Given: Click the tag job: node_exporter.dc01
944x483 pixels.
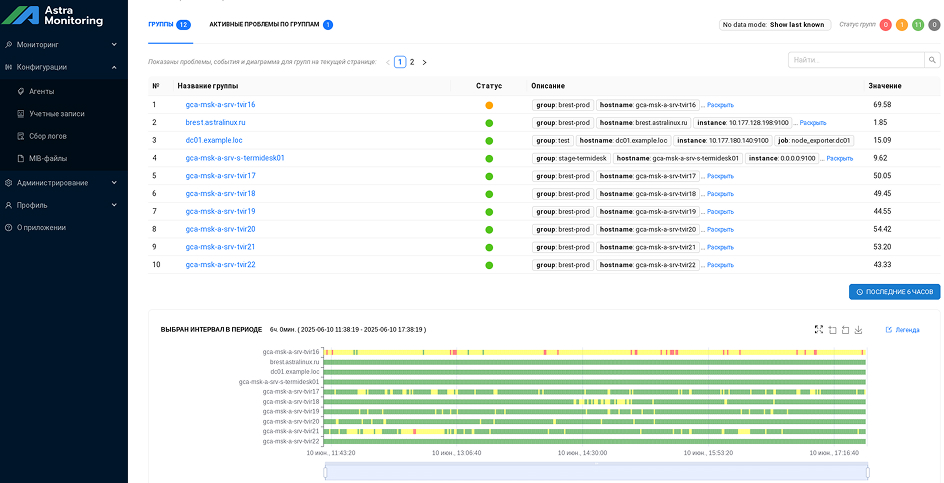Looking at the screenshot, I should click(x=815, y=140).
